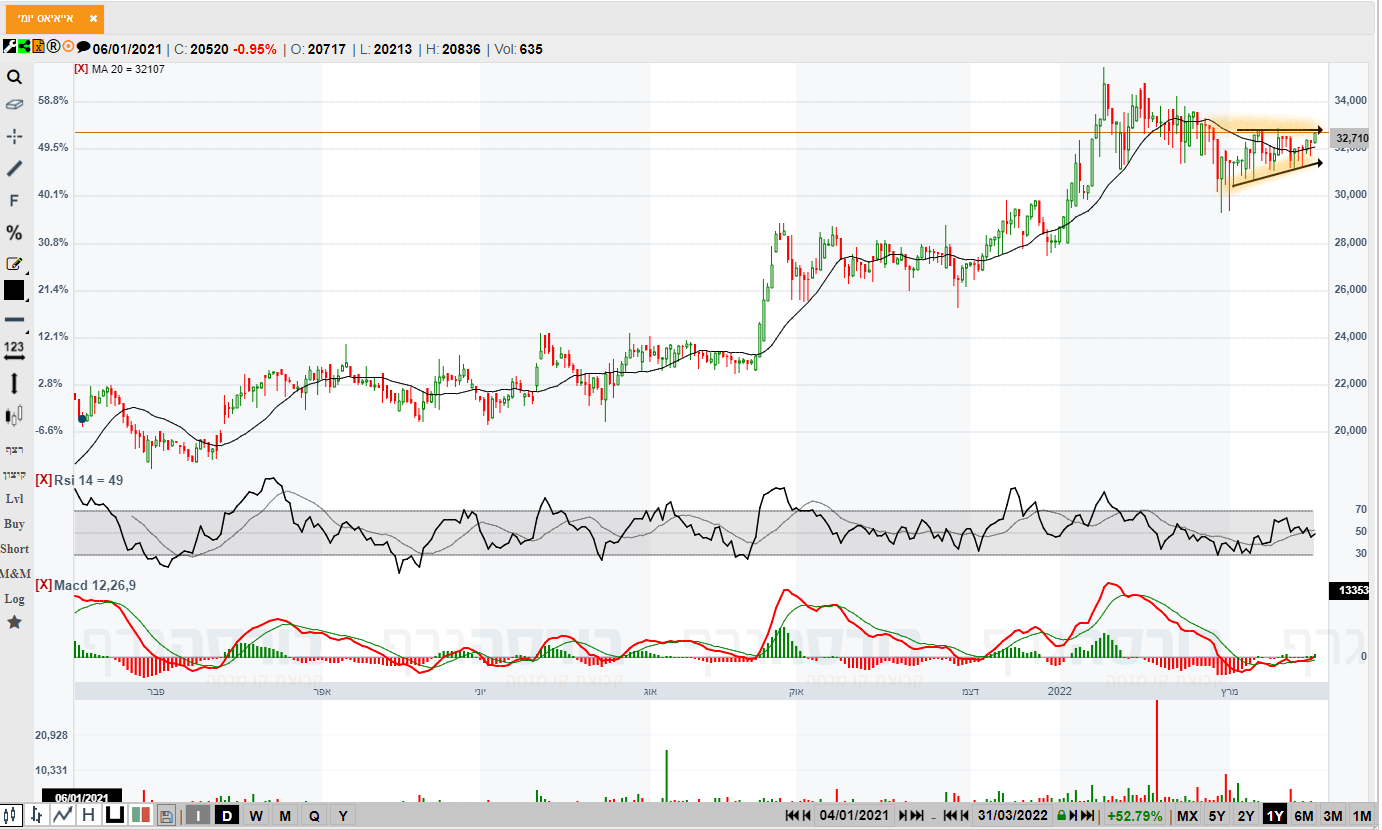Edit the start date 04/01/2021 field

855,816
